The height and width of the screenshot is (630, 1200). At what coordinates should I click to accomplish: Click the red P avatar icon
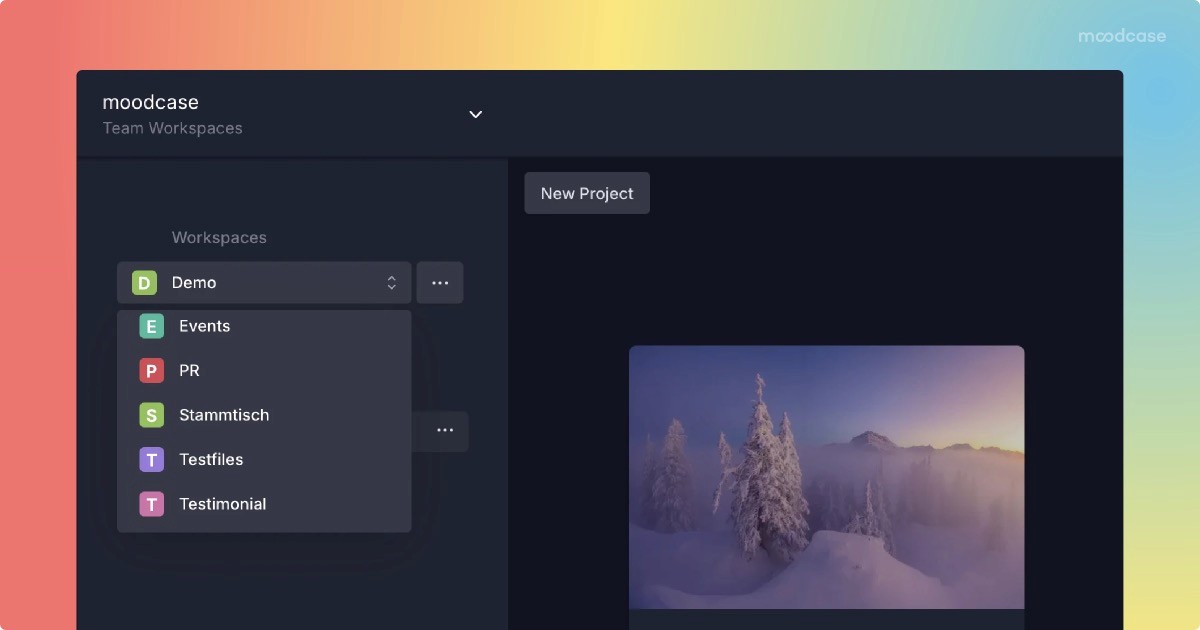tap(151, 371)
